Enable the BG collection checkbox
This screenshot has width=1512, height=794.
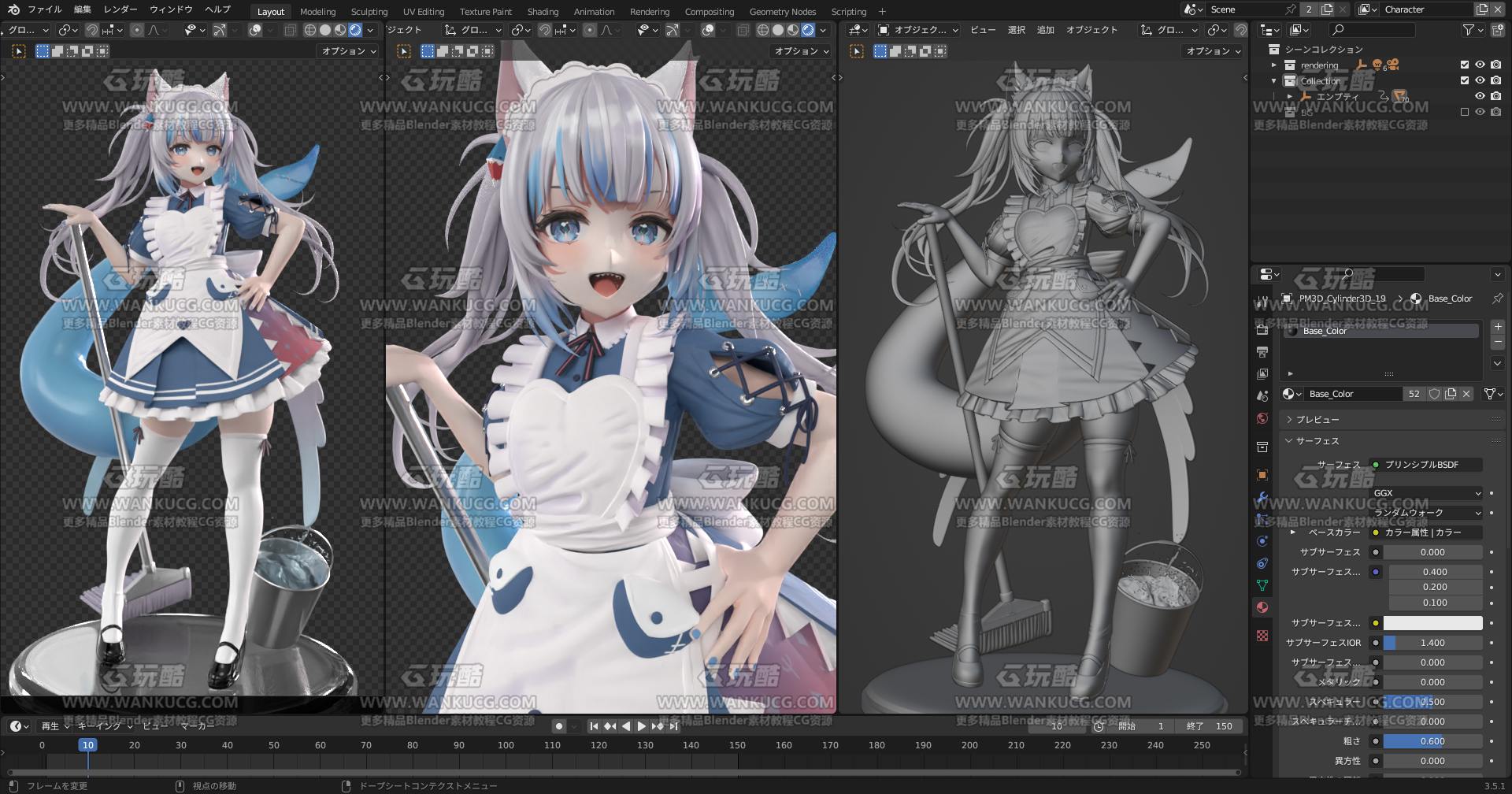tap(1465, 112)
